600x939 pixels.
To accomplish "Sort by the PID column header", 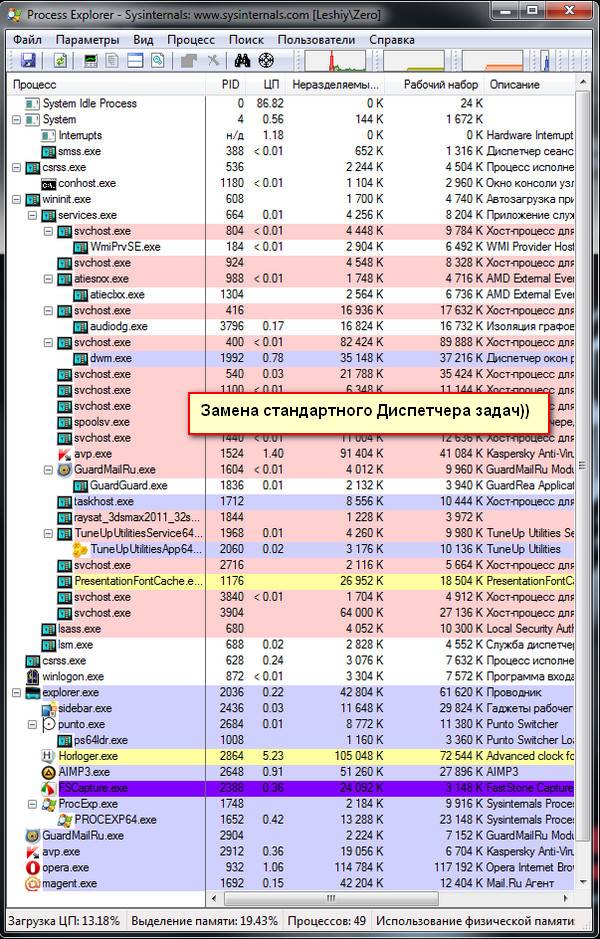I will (x=230, y=85).
